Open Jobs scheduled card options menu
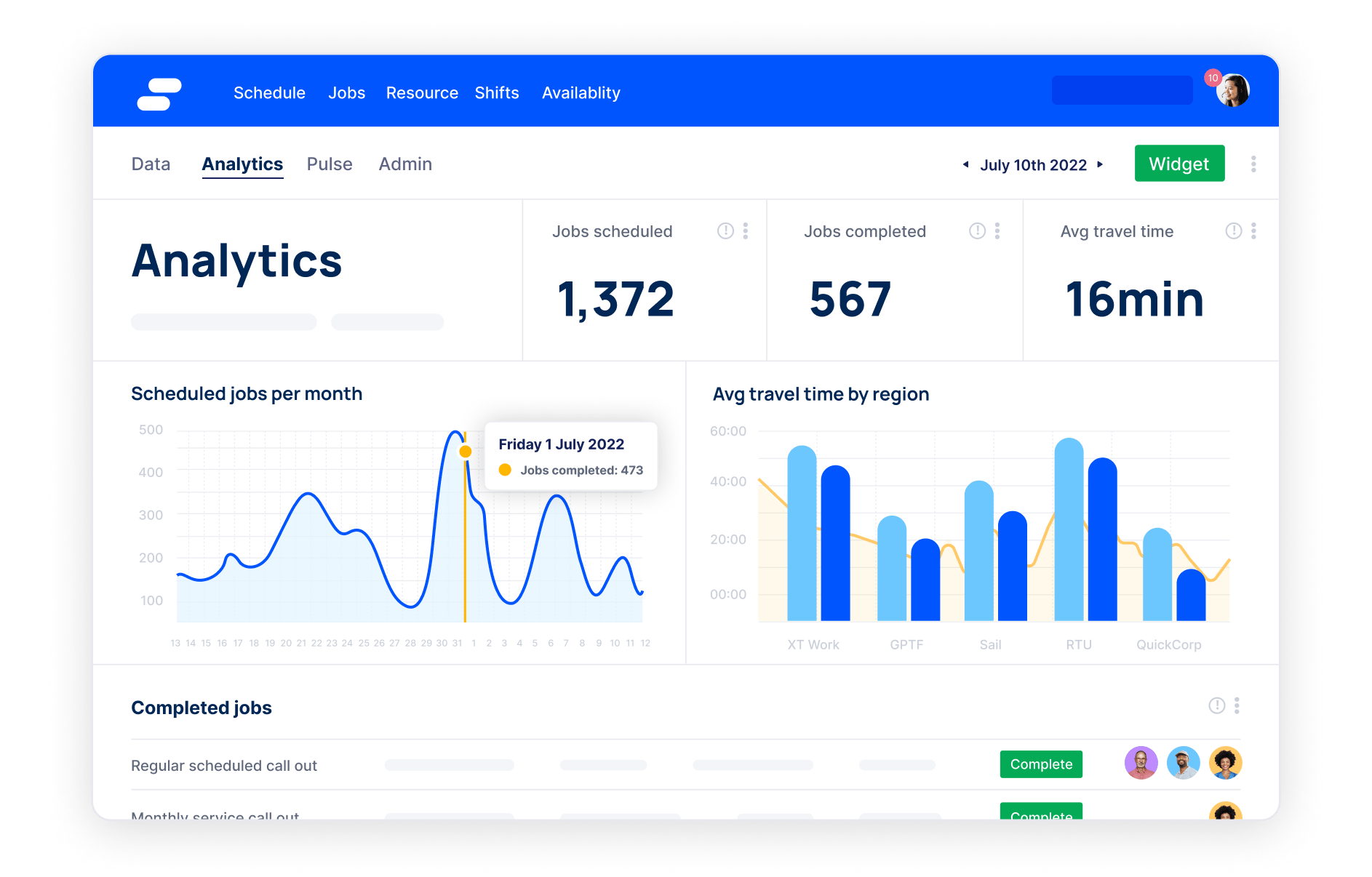Viewport: 1372px width, 877px height. click(746, 231)
